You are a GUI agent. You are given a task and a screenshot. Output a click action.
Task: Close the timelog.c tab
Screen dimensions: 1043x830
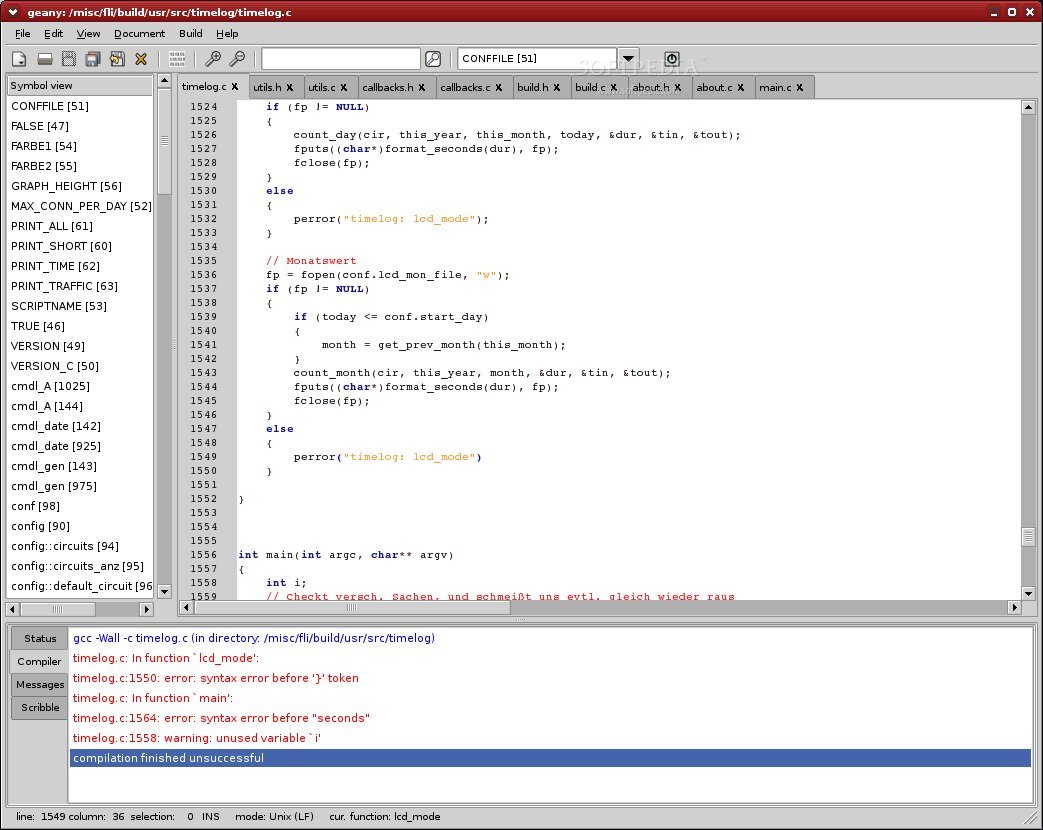tap(235, 86)
